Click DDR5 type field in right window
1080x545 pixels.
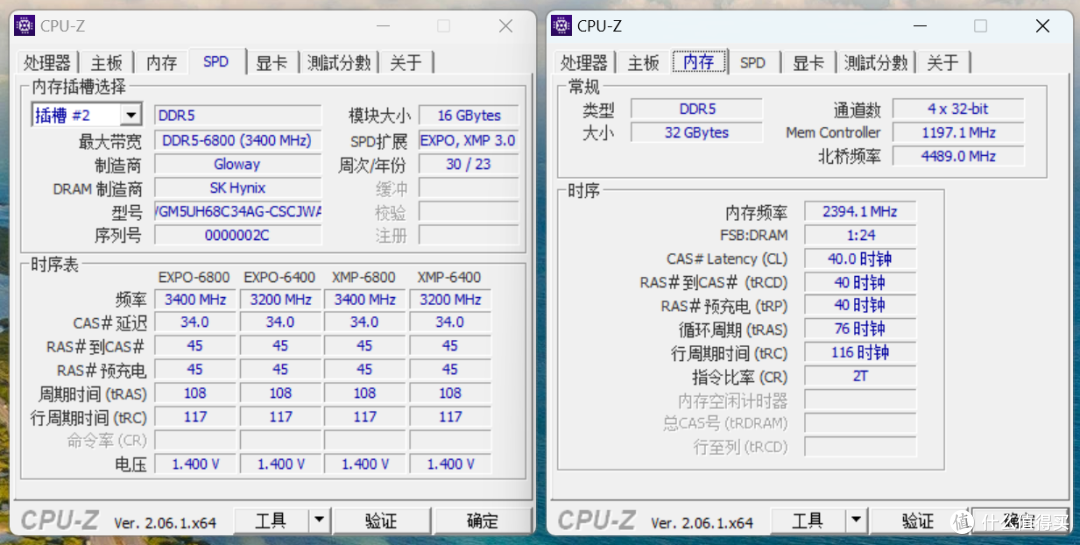click(697, 109)
